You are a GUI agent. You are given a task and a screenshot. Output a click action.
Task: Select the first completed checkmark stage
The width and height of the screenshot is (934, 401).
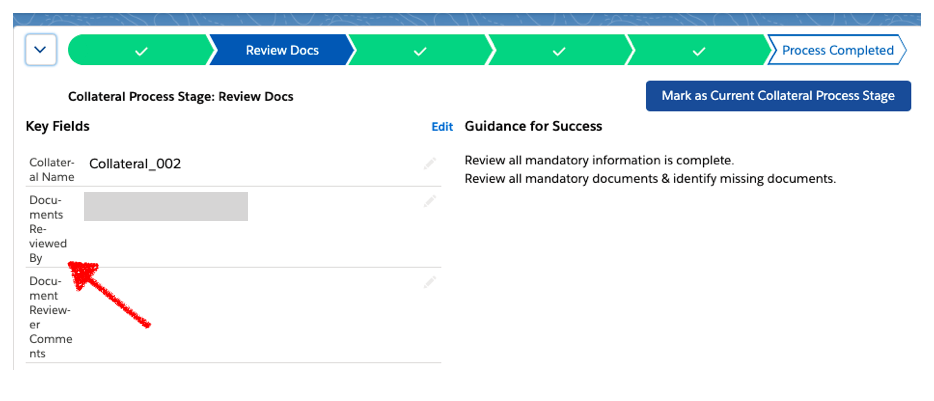coord(141,50)
